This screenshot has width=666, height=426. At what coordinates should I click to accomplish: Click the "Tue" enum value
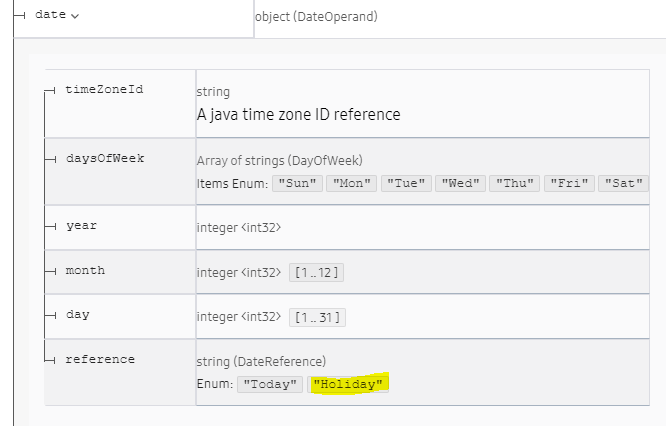(406, 183)
